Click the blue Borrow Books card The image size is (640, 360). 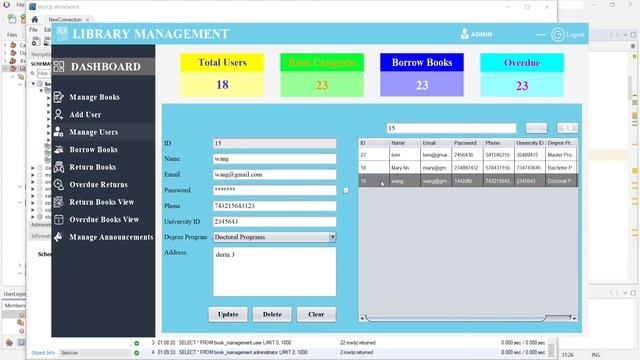pos(422,75)
